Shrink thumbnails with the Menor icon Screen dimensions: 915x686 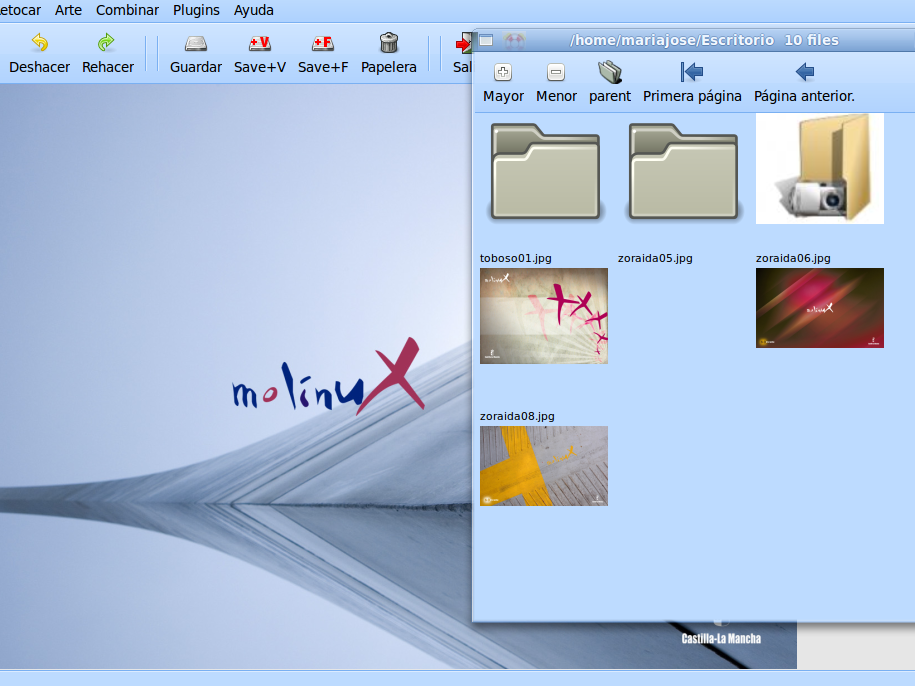[x=556, y=72]
